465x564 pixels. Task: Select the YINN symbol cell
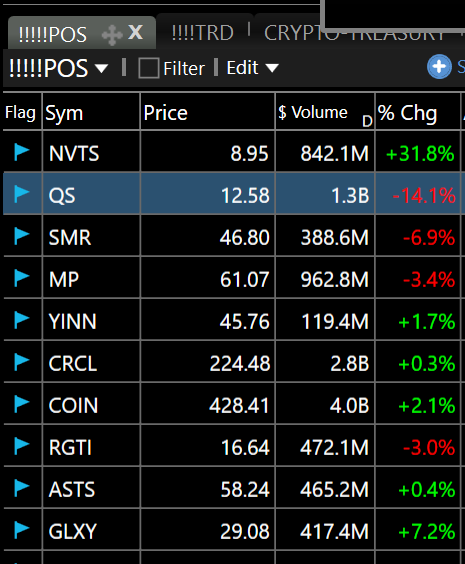click(91, 320)
